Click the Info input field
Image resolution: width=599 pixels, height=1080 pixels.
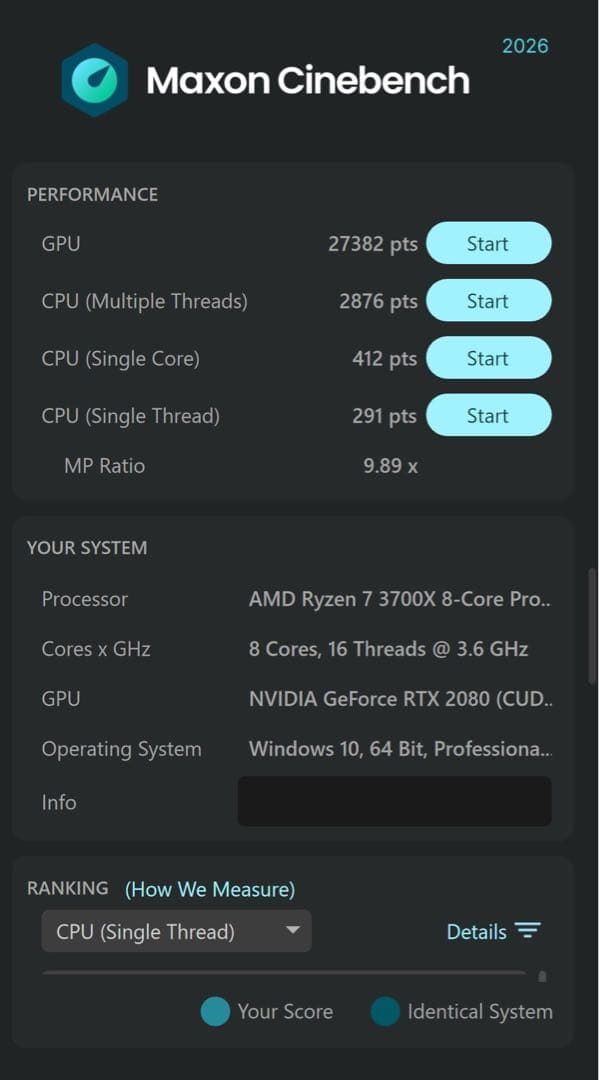[x=394, y=801]
